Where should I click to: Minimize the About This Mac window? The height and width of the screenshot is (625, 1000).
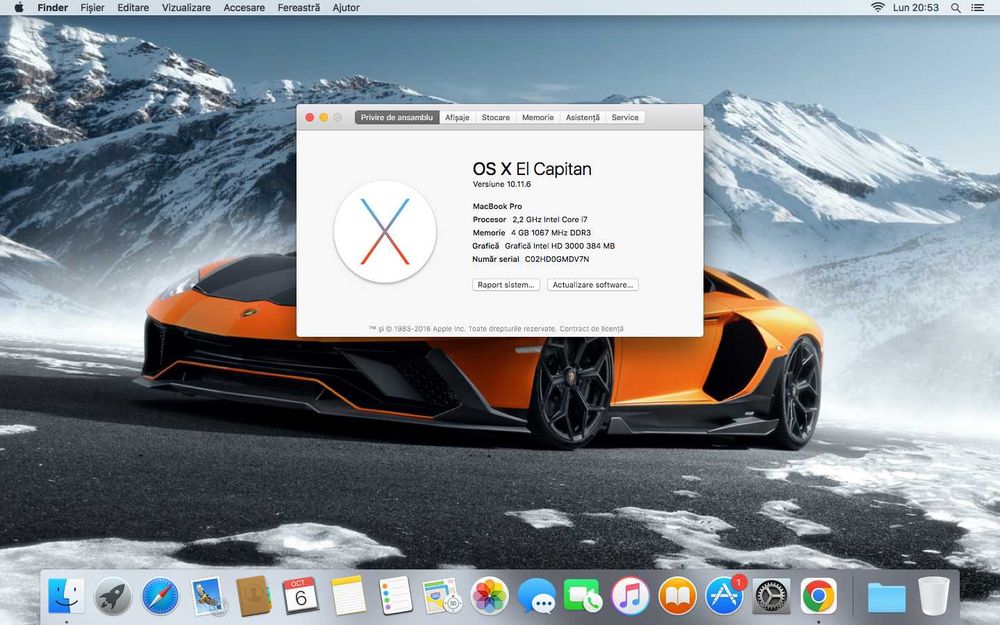click(x=323, y=117)
